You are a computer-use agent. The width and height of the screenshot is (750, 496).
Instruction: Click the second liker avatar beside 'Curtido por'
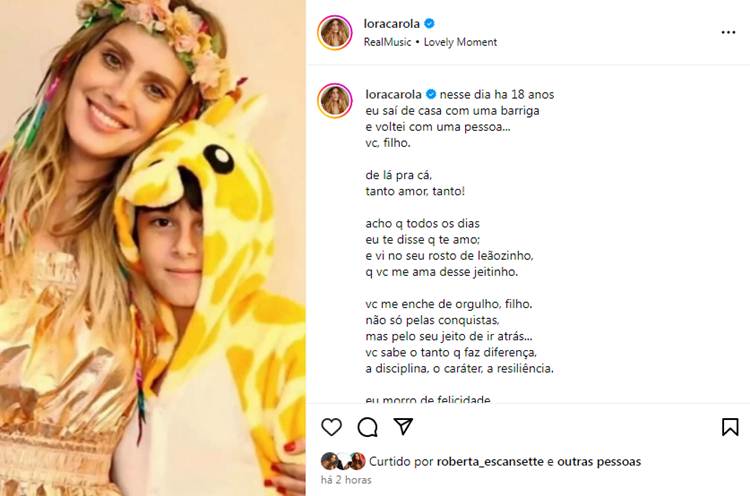354,461
